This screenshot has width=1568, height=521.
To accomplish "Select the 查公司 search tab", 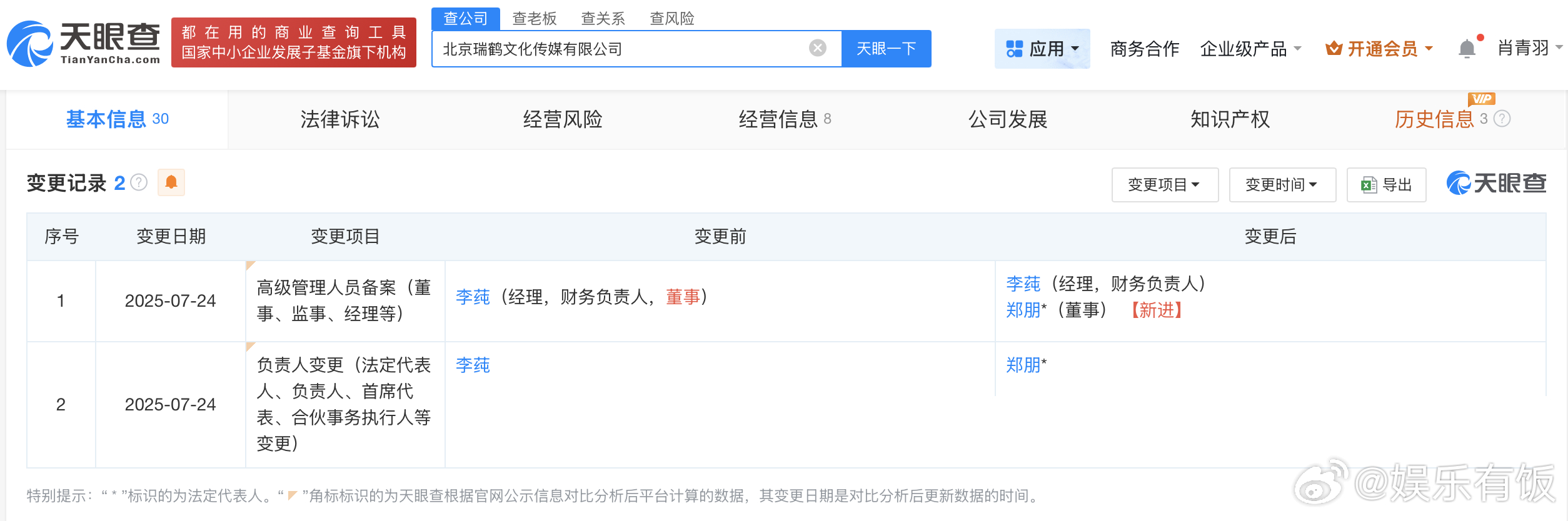I will [x=466, y=19].
